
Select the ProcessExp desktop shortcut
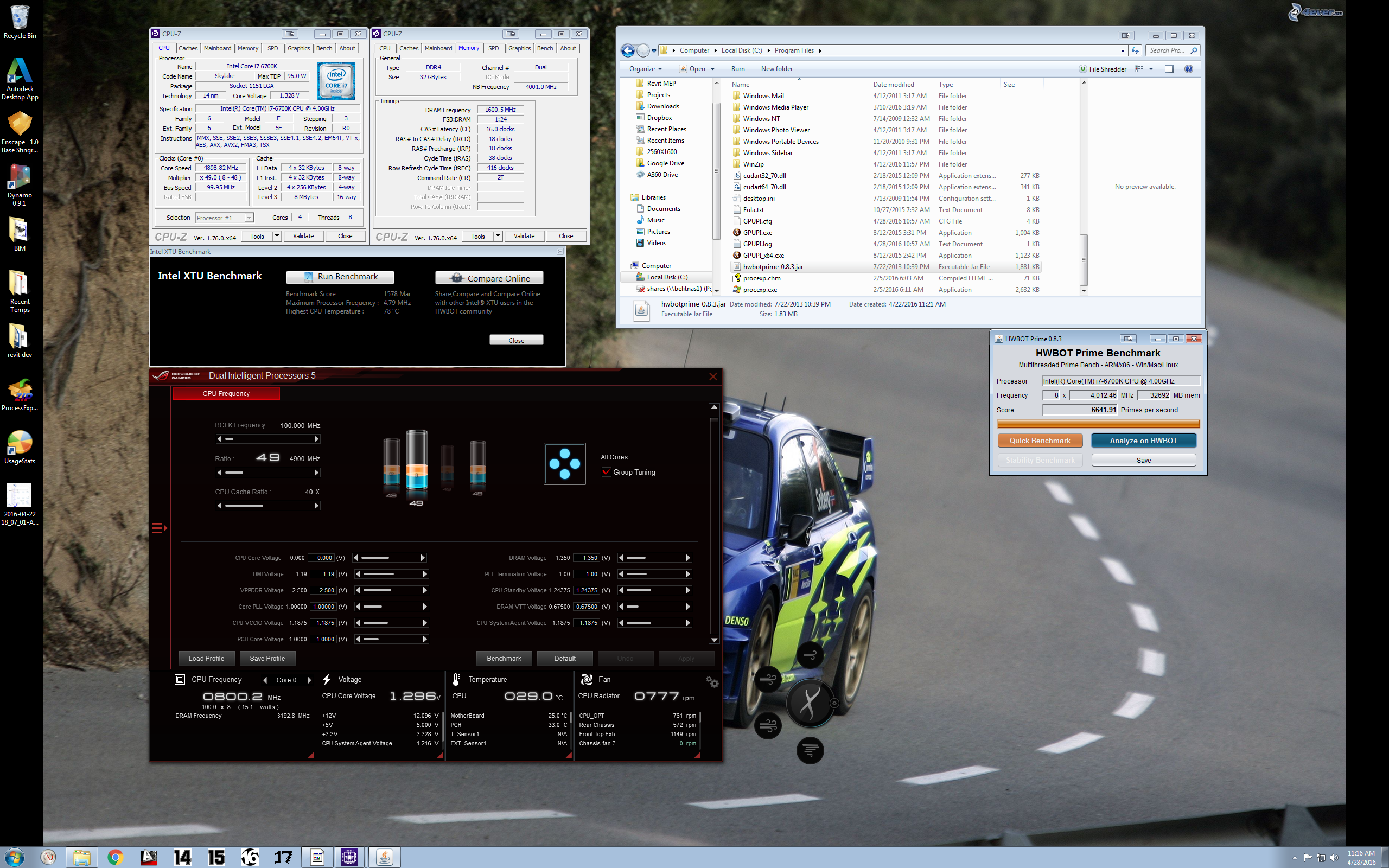pos(20,395)
